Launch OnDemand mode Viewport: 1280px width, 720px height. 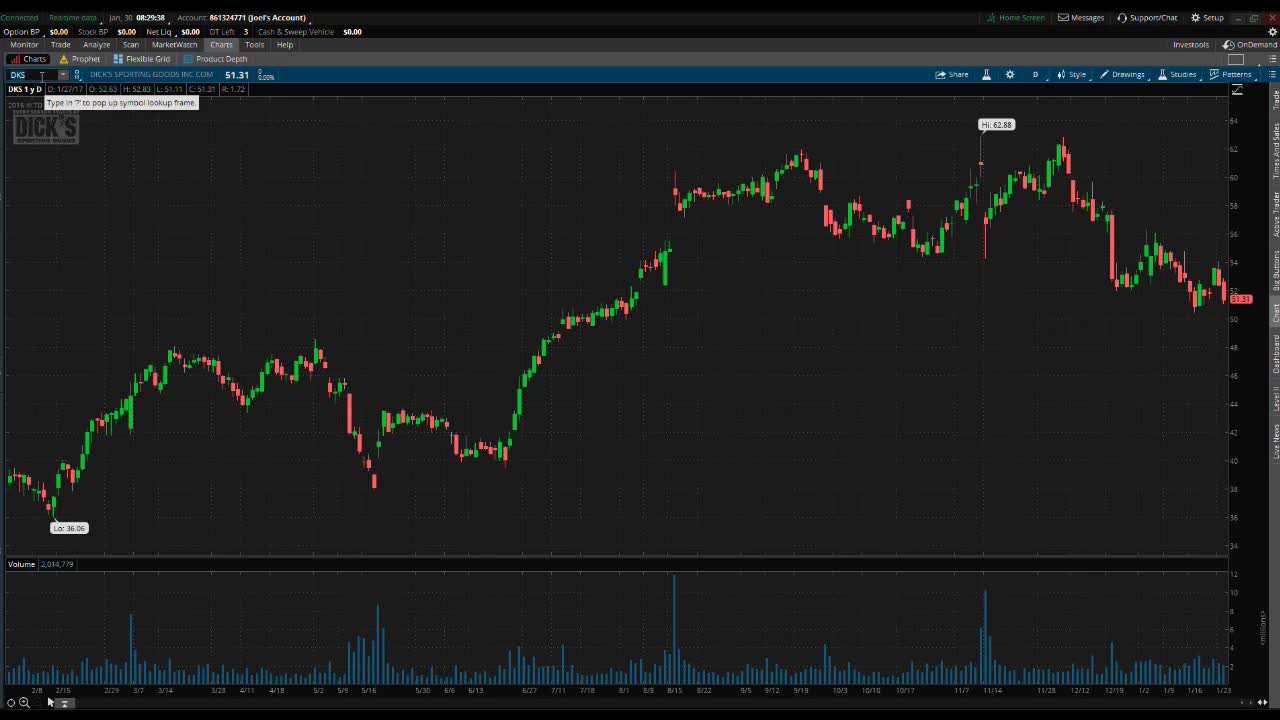coord(1250,45)
